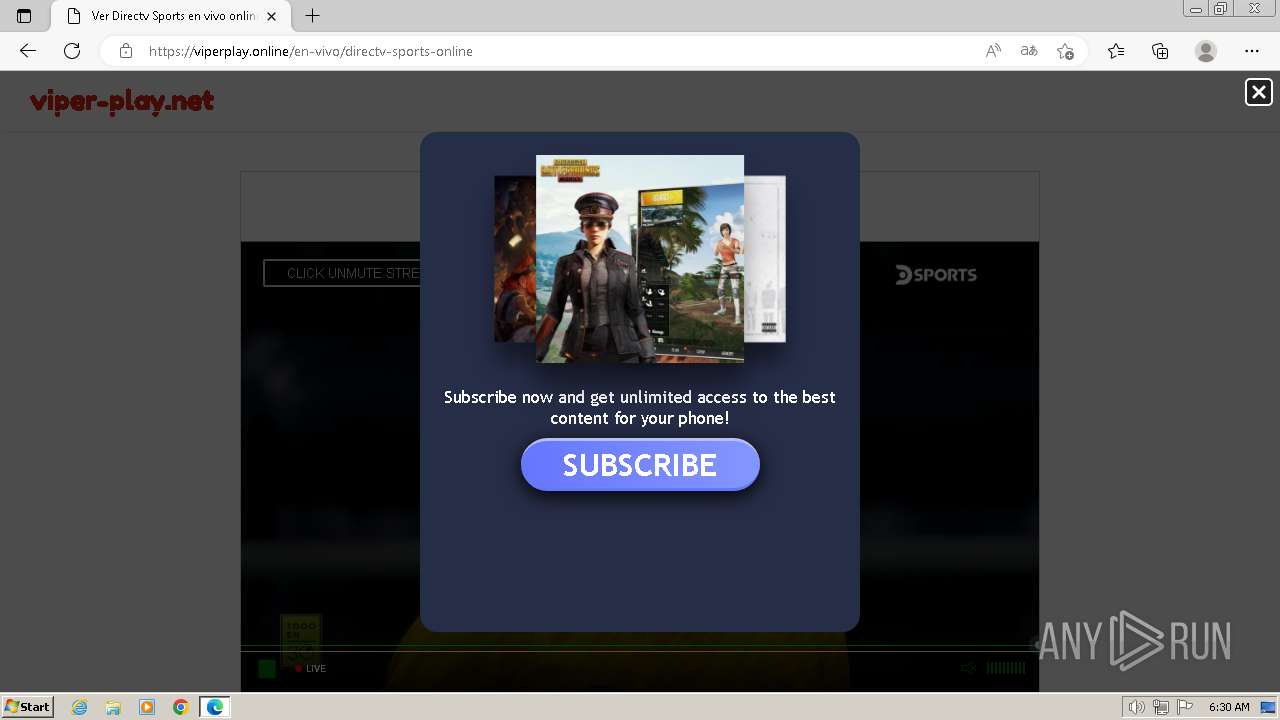View site information lock icon
Image resolution: width=1280 pixels, height=720 pixels.
point(126,51)
